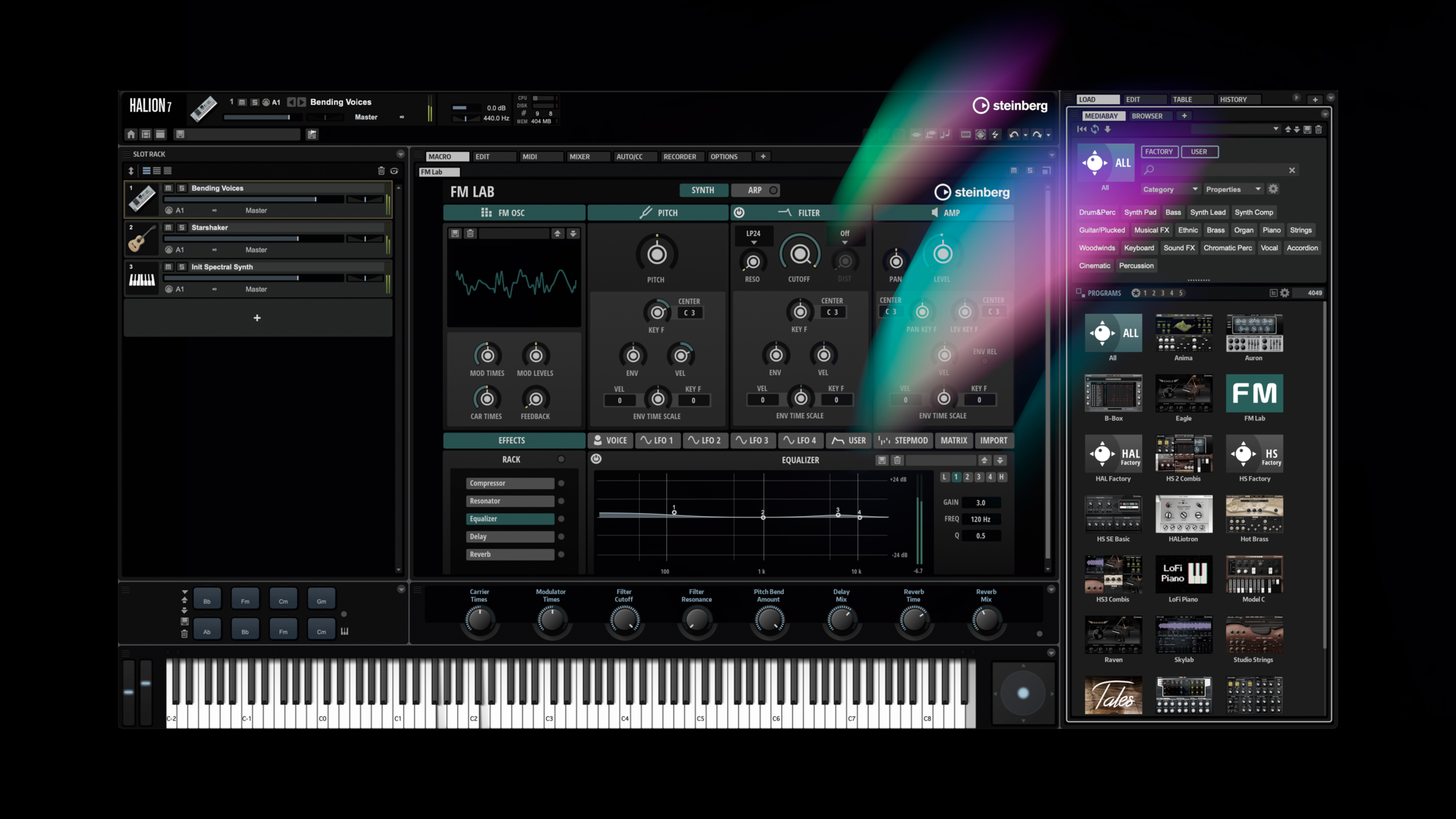This screenshot has height=819, width=1456.
Task: Expand the Properties dropdown in MediaBay
Action: [1233, 189]
